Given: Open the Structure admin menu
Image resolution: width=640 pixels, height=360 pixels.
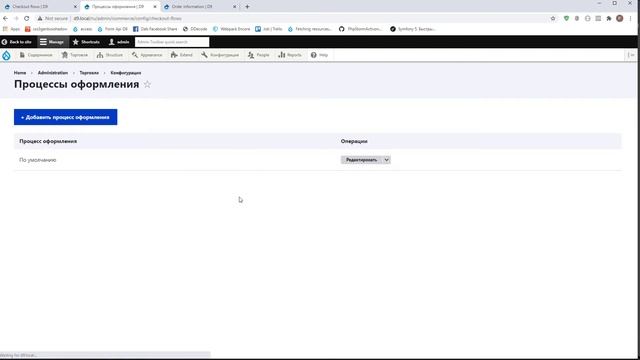Looking at the screenshot, I should pos(110,55).
